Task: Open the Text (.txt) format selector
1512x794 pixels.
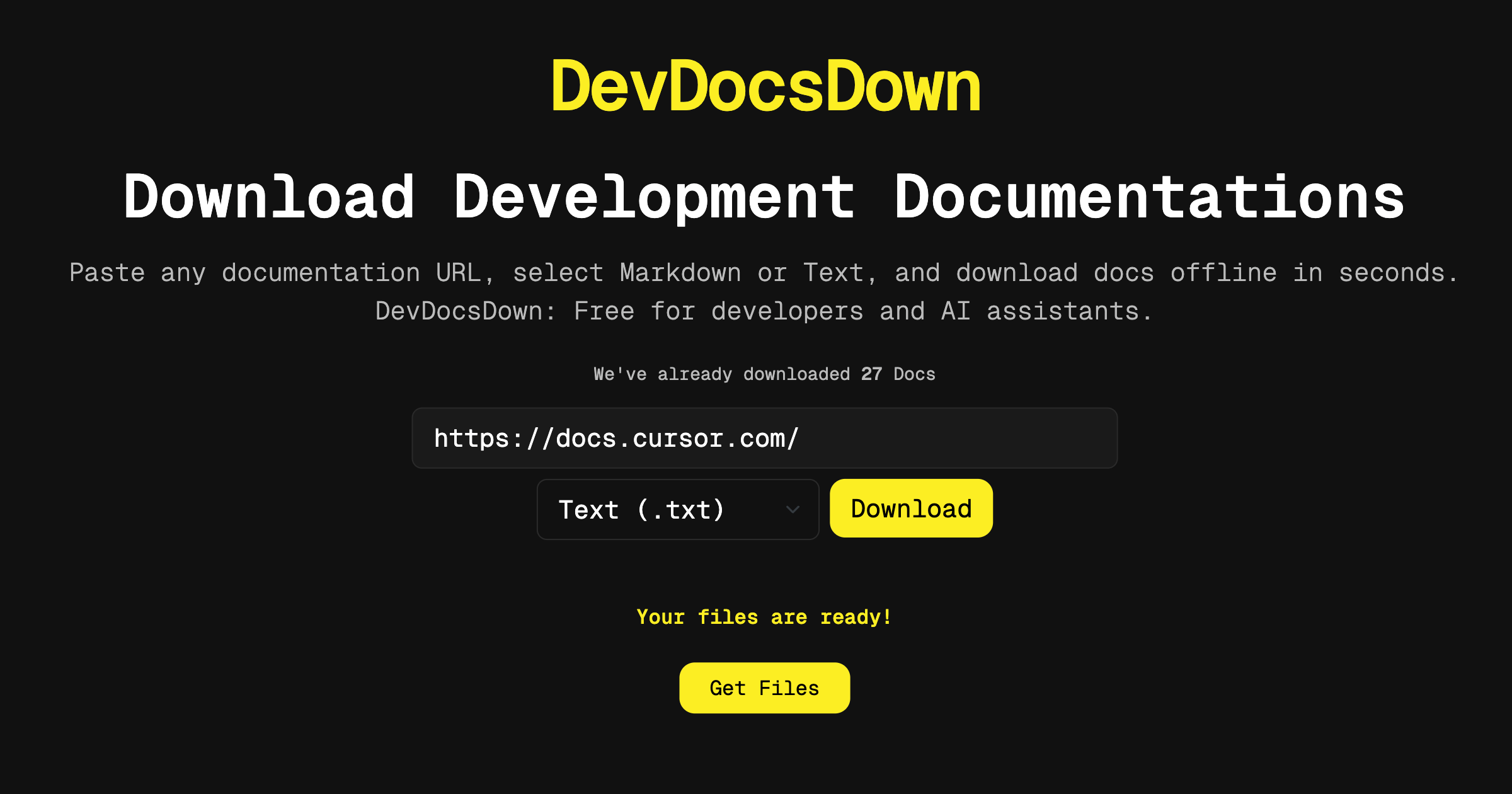Action: [x=677, y=509]
